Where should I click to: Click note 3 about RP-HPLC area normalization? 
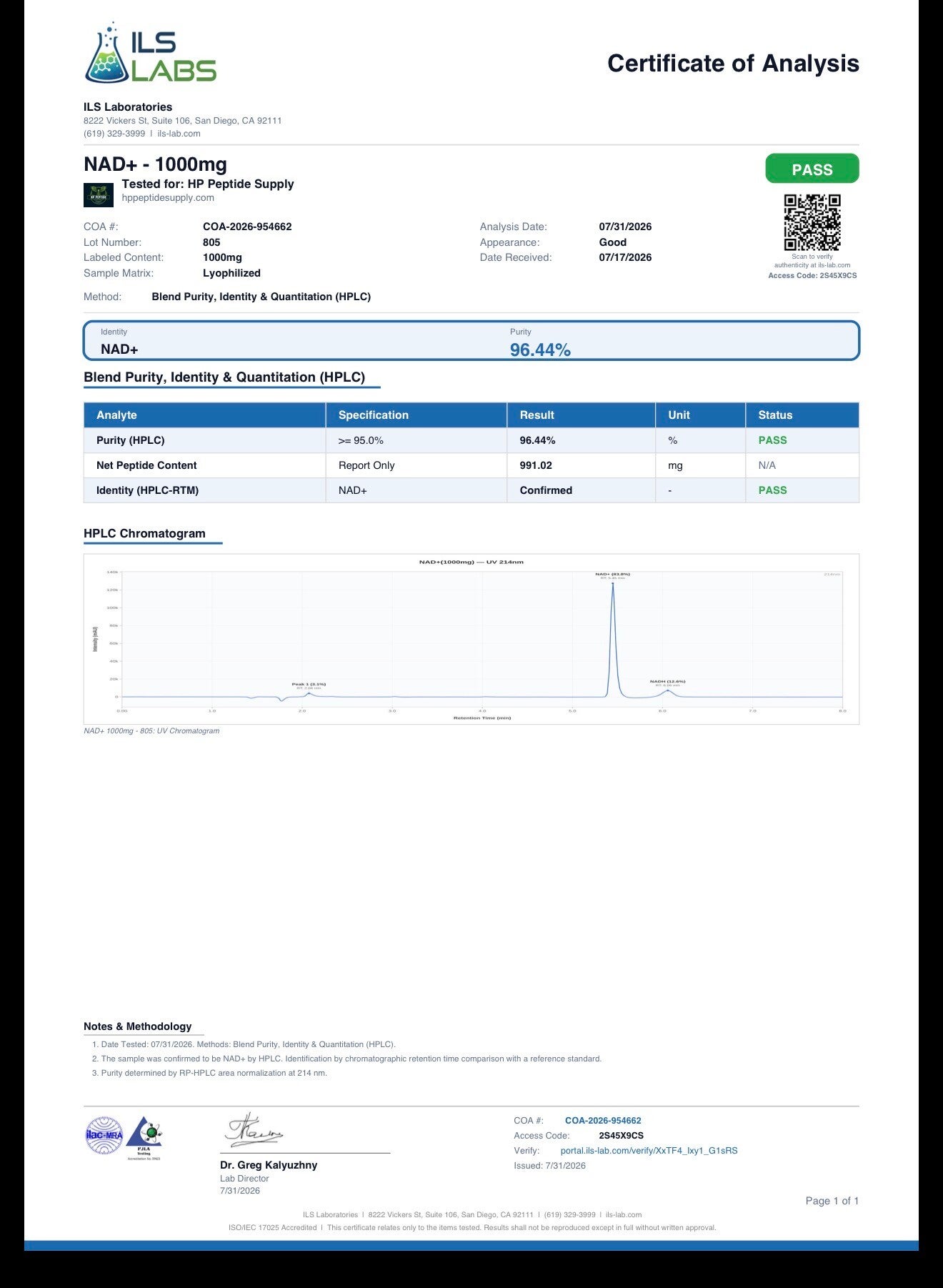(x=209, y=1073)
